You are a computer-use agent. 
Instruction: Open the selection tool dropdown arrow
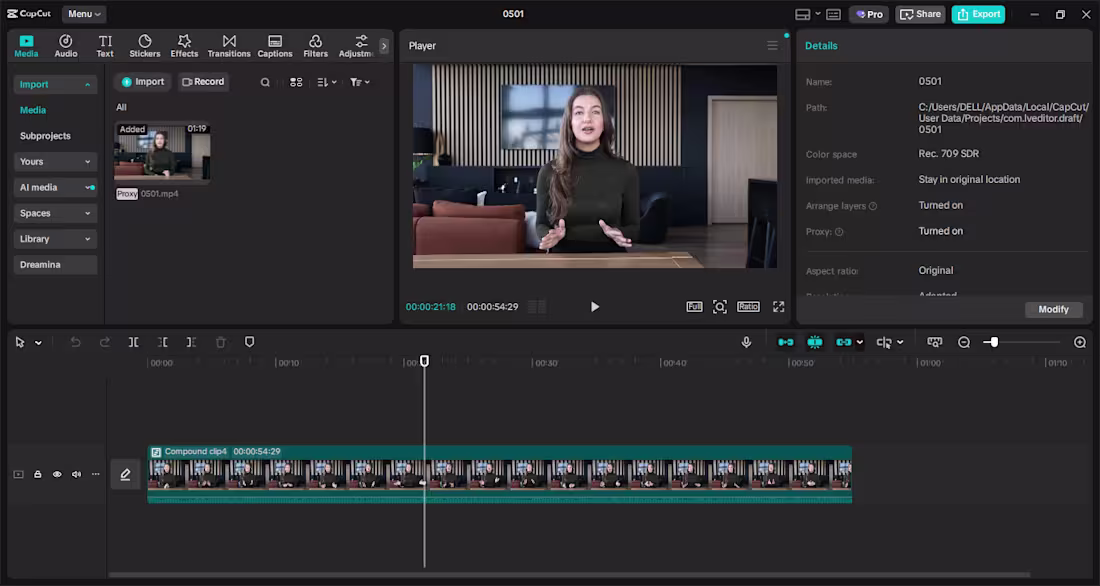(39, 342)
